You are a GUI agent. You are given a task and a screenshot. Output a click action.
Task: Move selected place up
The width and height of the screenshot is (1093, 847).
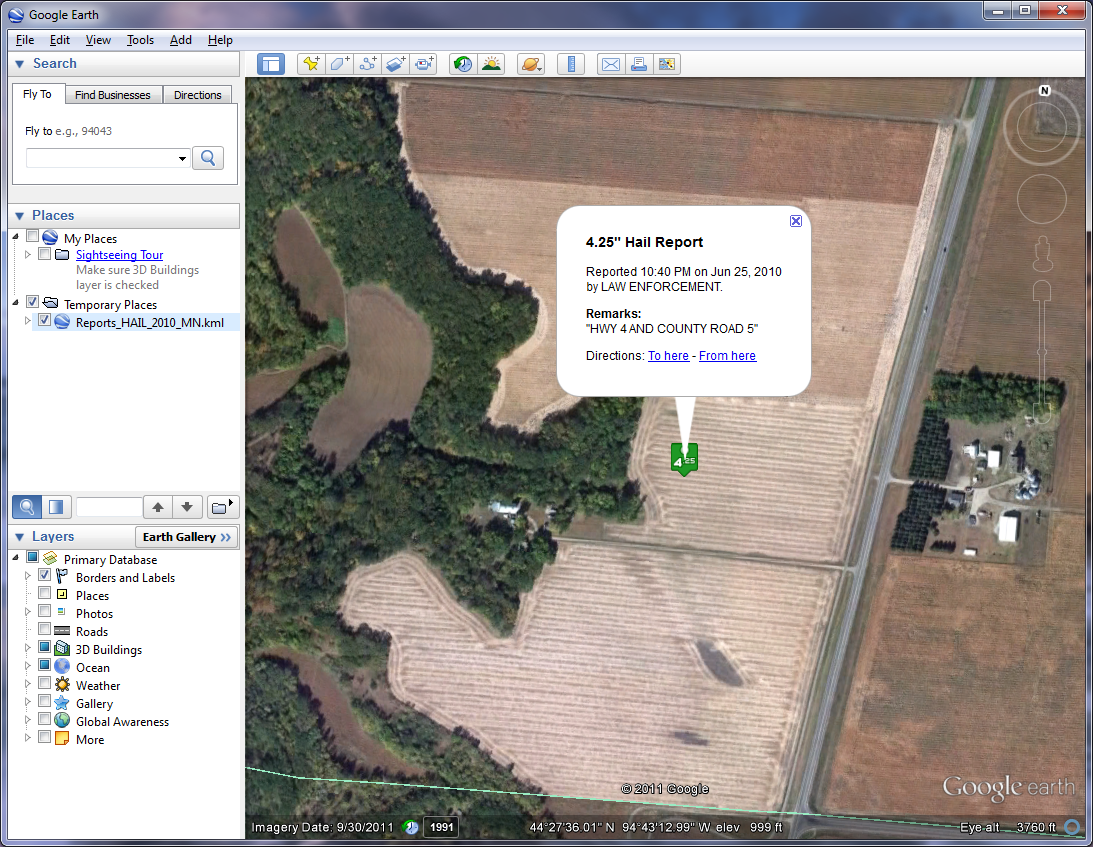tap(158, 507)
